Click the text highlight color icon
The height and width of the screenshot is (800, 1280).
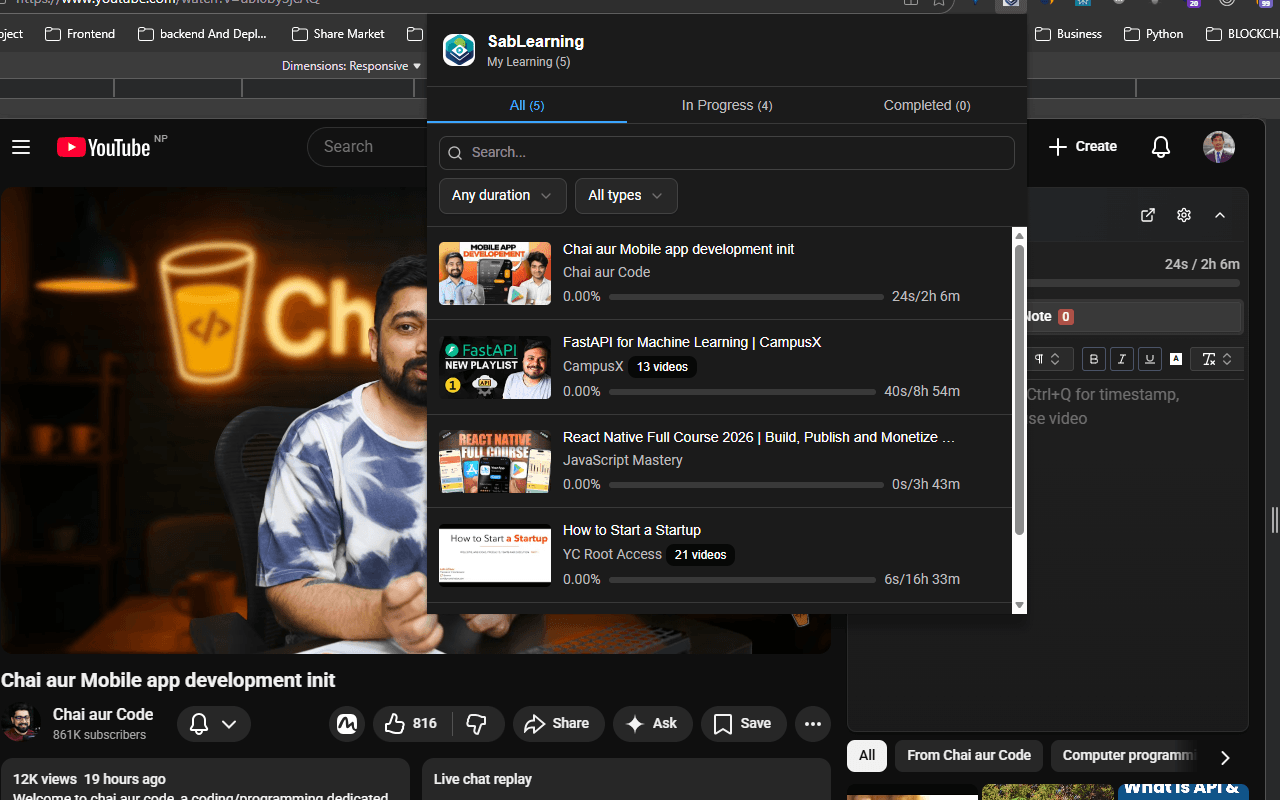[1176, 359]
